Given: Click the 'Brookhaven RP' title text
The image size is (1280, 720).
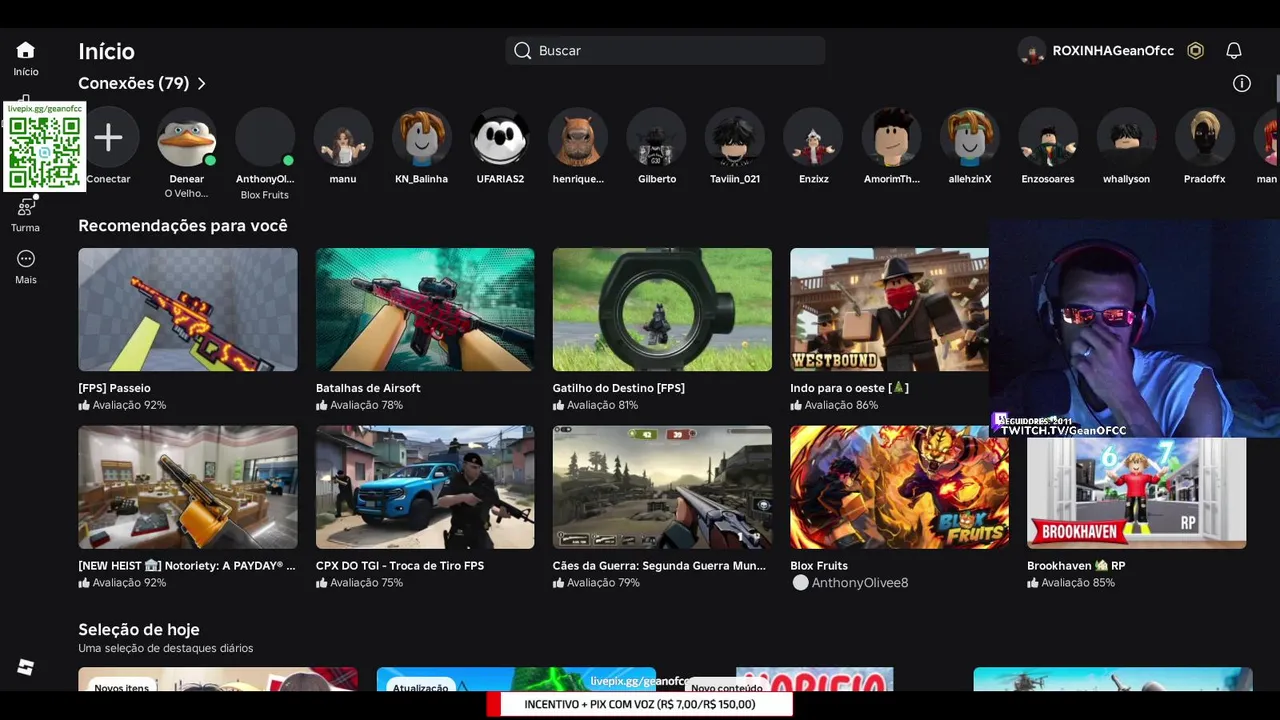Looking at the screenshot, I should 1076,566.
